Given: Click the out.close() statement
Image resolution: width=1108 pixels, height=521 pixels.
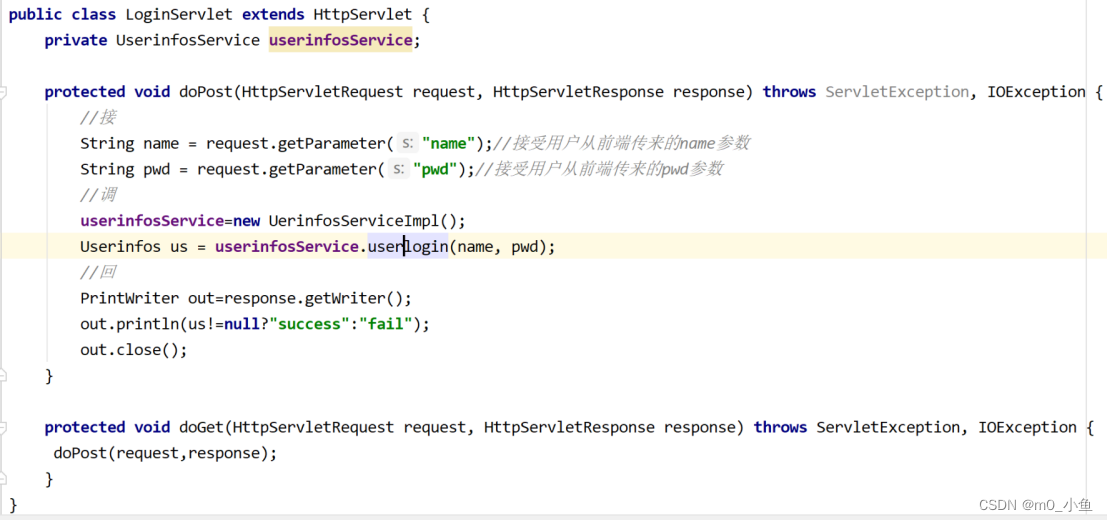Looking at the screenshot, I should pos(134,350).
